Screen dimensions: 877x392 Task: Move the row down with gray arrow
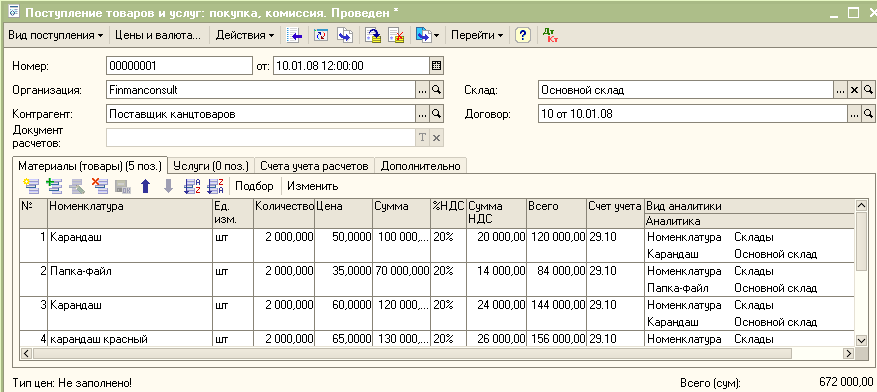[168, 186]
